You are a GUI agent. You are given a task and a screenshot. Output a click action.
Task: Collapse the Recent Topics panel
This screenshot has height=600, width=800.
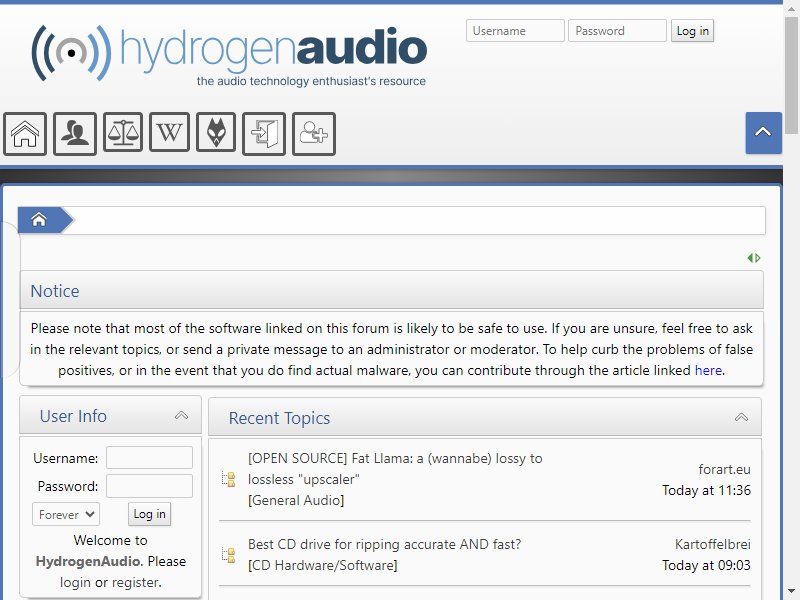click(741, 417)
